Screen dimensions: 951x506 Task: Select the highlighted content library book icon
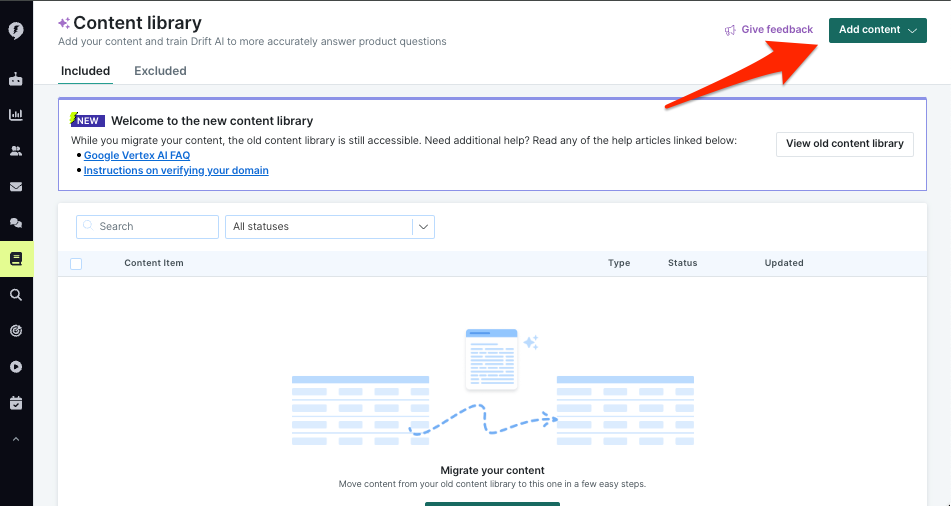16,259
